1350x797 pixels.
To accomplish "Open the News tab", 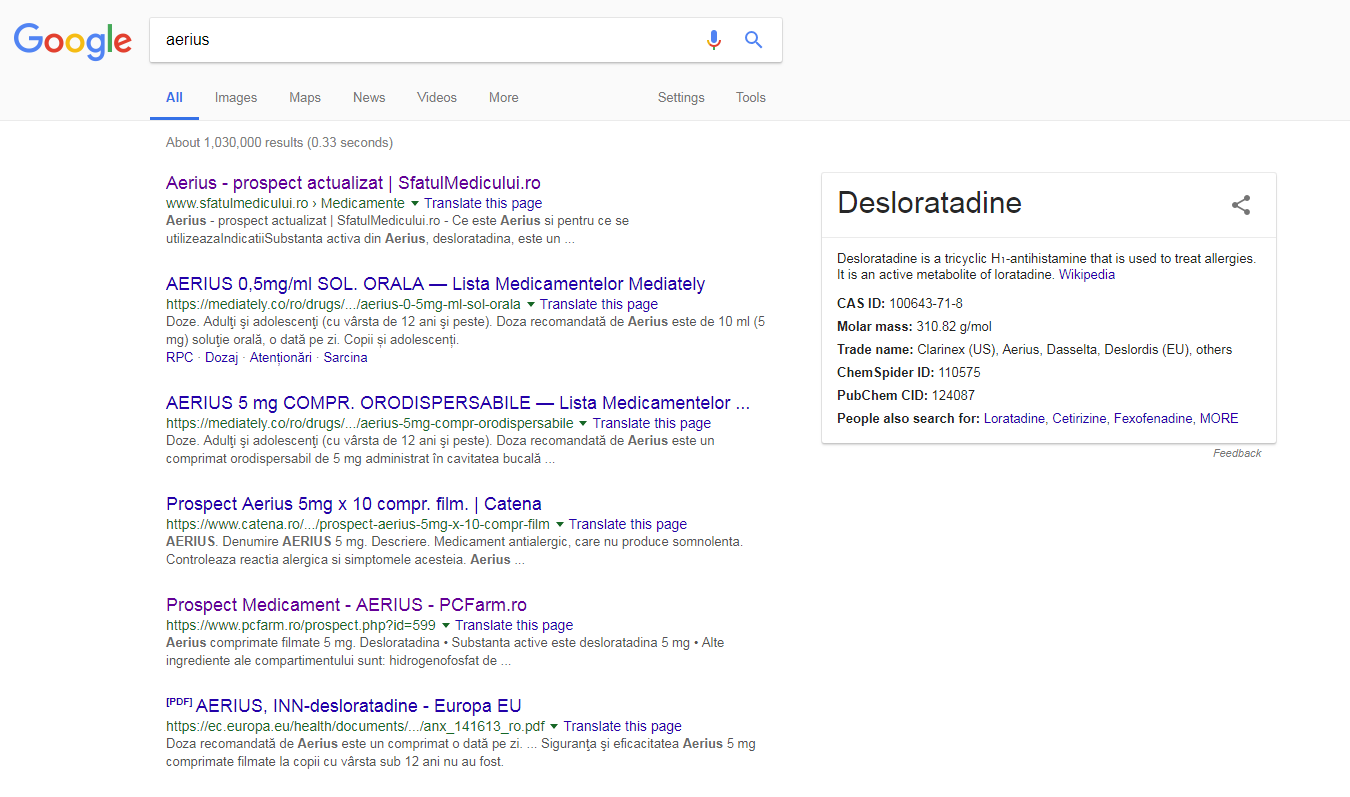I will 369,98.
